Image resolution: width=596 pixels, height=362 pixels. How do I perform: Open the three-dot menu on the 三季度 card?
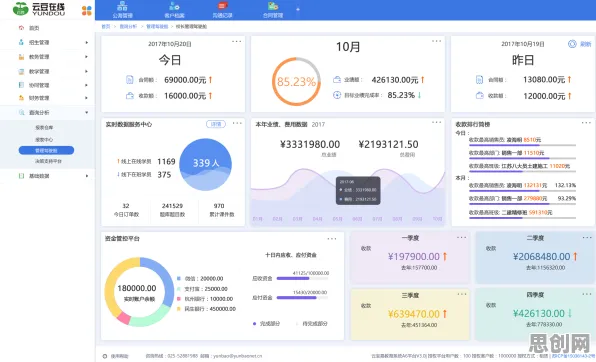click(461, 294)
